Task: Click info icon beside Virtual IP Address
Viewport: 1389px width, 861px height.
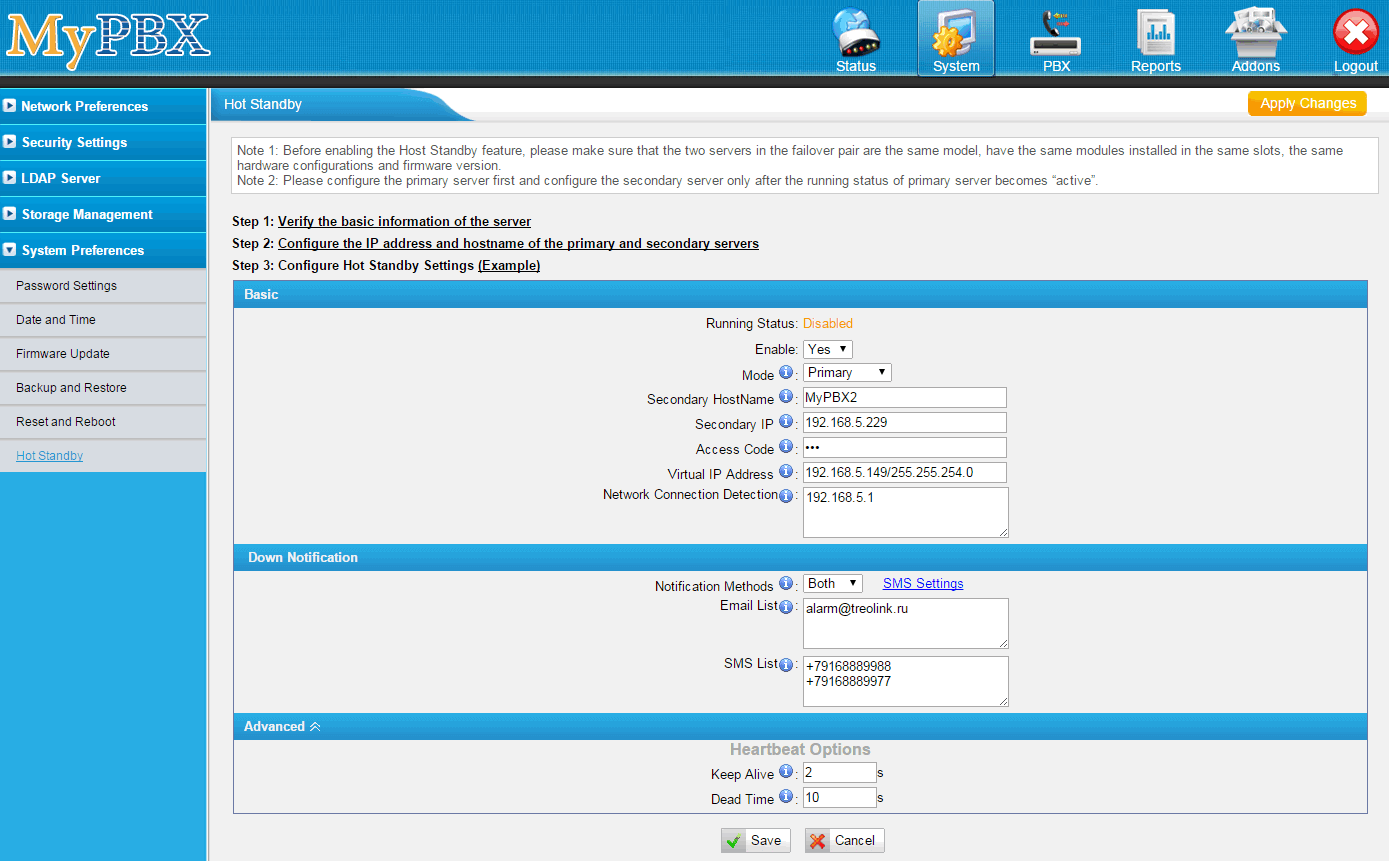Action: pyautogui.click(x=786, y=472)
